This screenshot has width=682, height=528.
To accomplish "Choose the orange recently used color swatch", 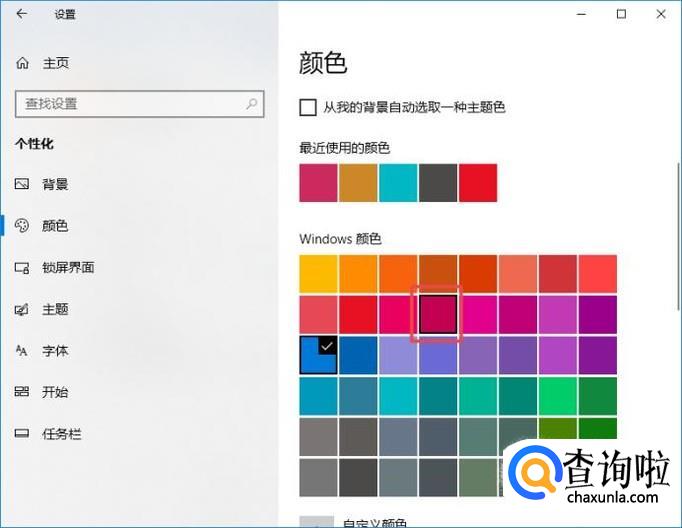I will [x=358, y=183].
